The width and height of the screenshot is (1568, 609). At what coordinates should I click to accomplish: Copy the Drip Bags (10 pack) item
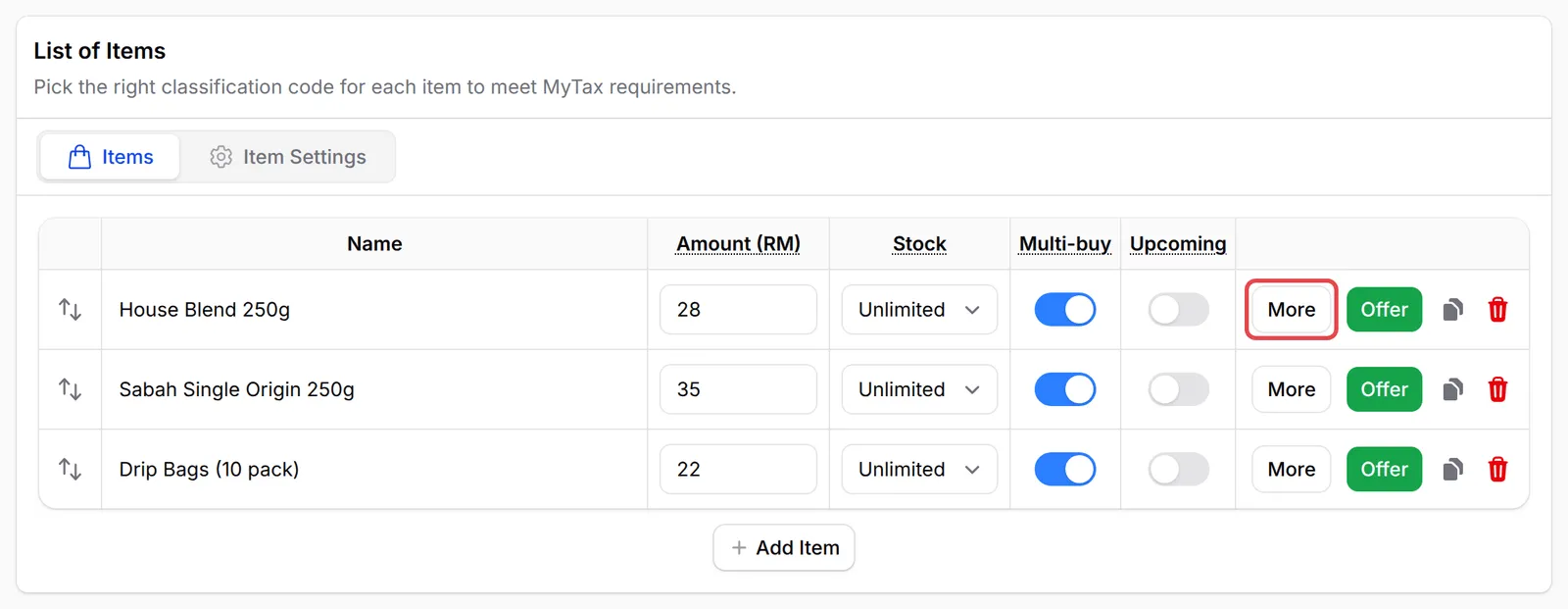click(x=1453, y=469)
